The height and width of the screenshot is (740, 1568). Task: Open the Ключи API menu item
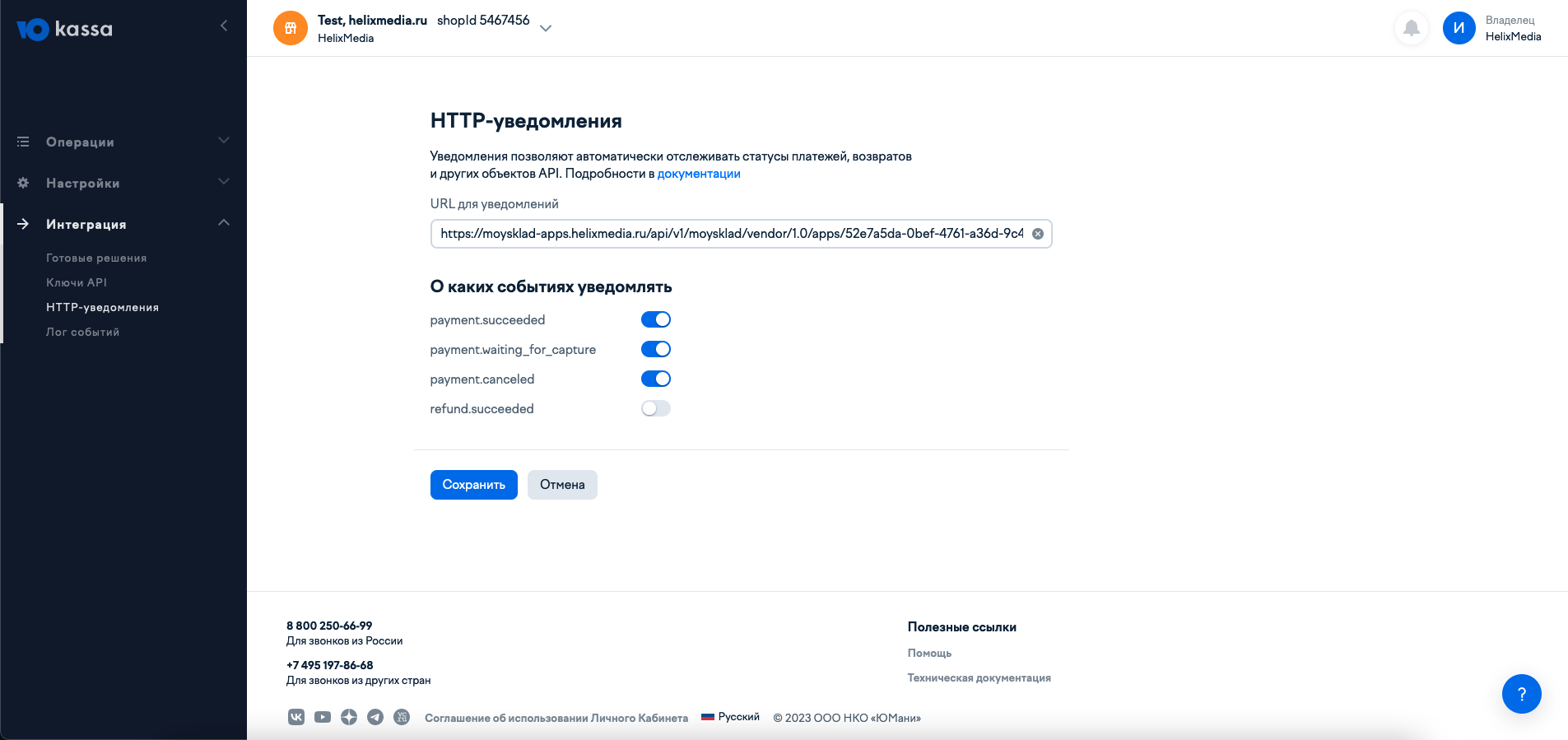point(77,282)
